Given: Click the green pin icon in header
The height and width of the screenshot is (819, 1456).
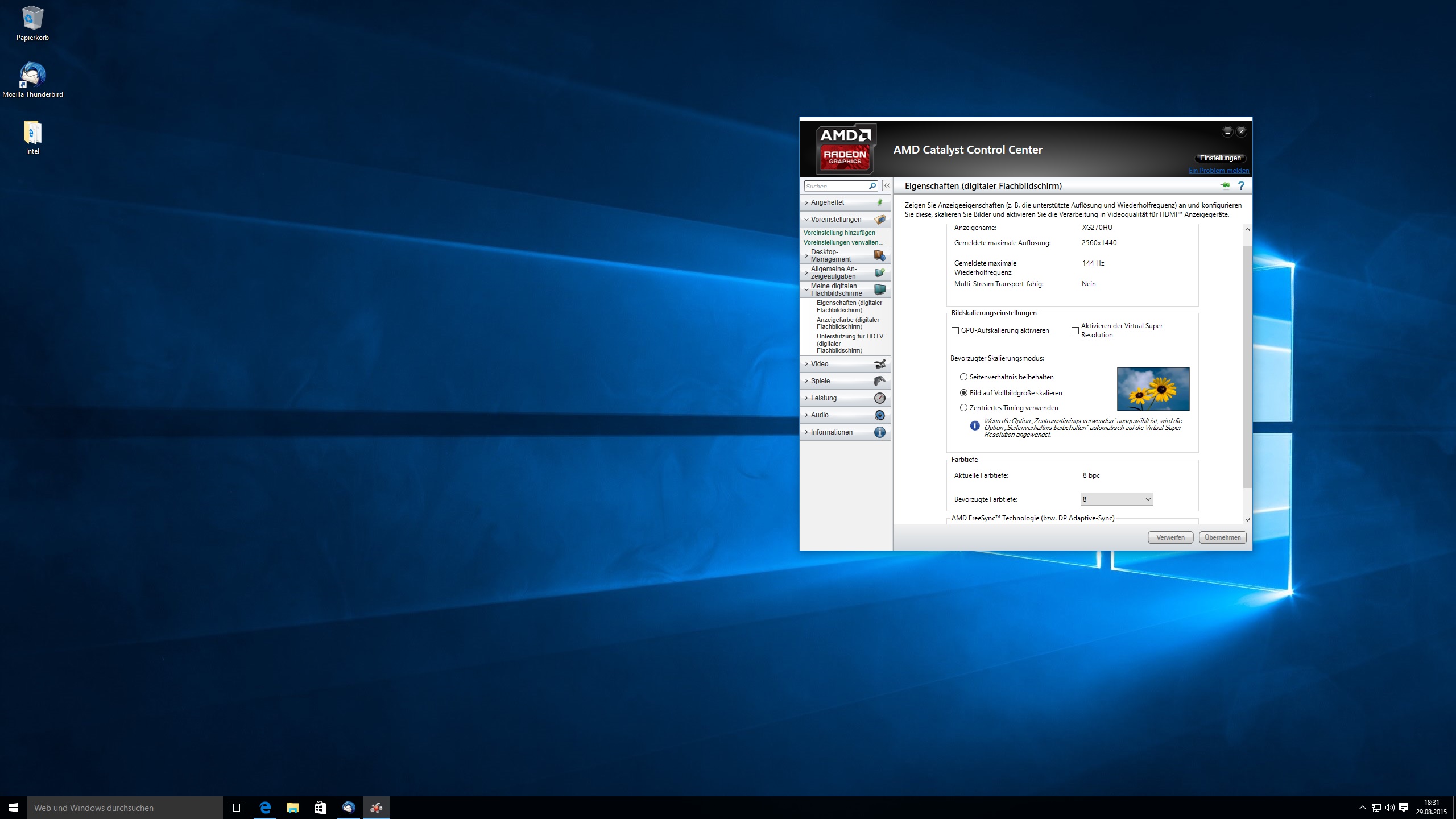Looking at the screenshot, I should (x=1225, y=185).
